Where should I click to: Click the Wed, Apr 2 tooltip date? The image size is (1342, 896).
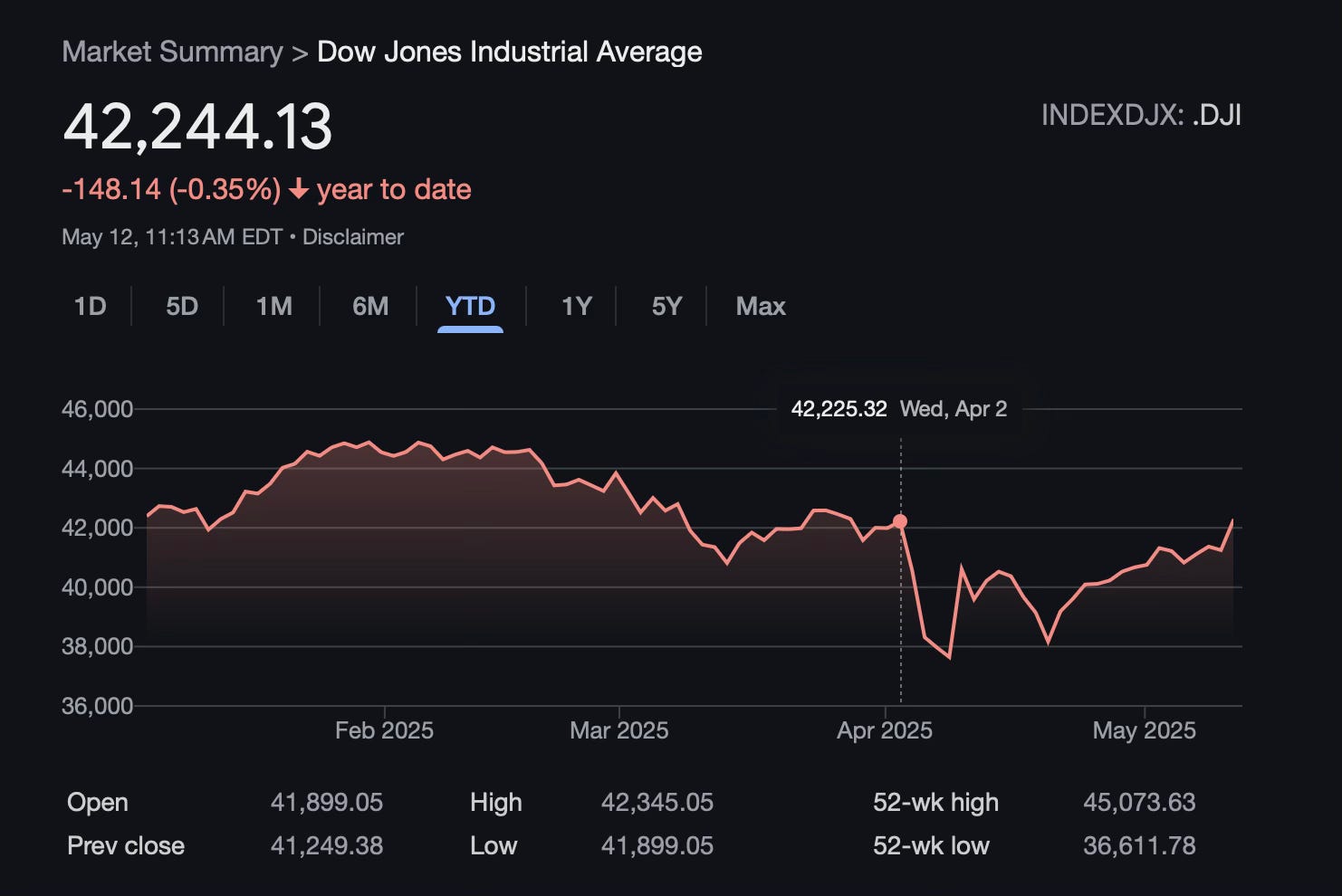coord(954,409)
